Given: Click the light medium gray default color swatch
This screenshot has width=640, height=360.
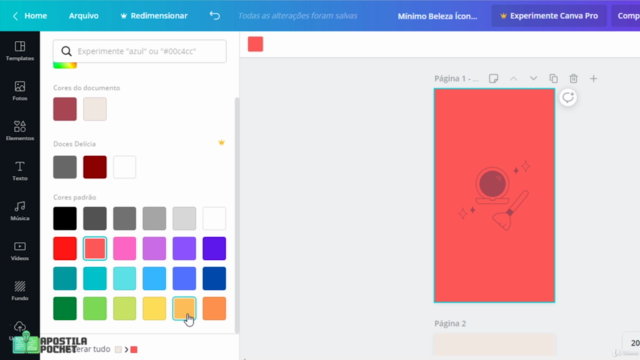Looking at the screenshot, I should [x=154, y=218].
